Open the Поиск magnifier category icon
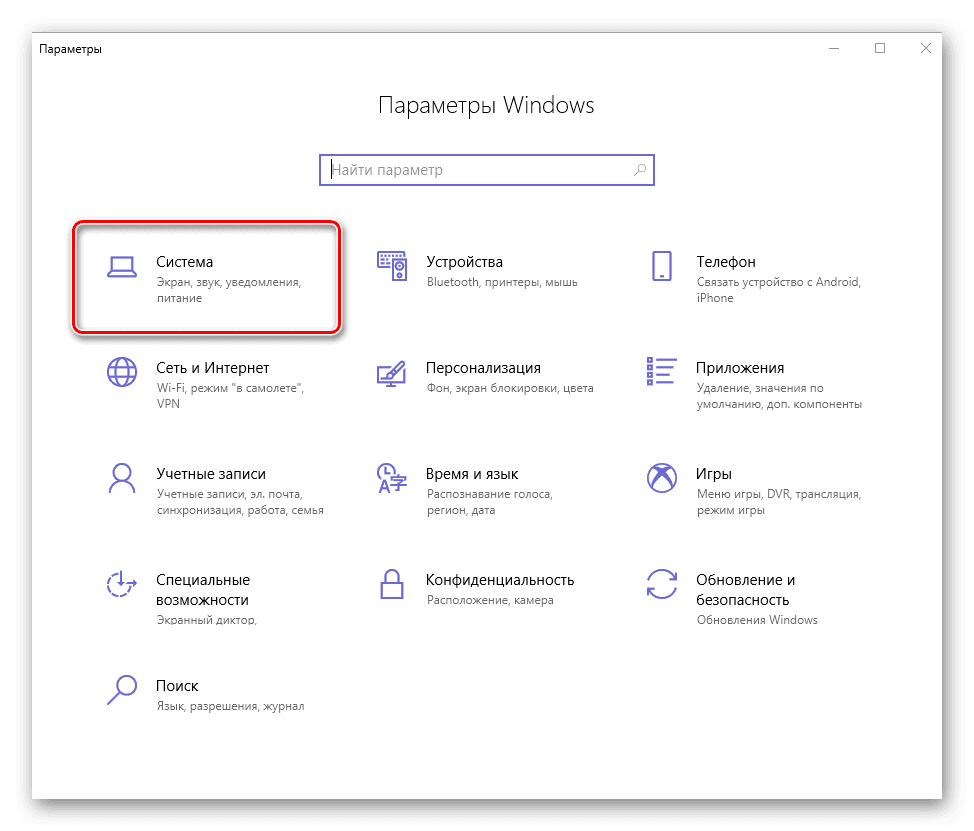The height and width of the screenshot is (831, 974). pyautogui.click(x=122, y=690)
